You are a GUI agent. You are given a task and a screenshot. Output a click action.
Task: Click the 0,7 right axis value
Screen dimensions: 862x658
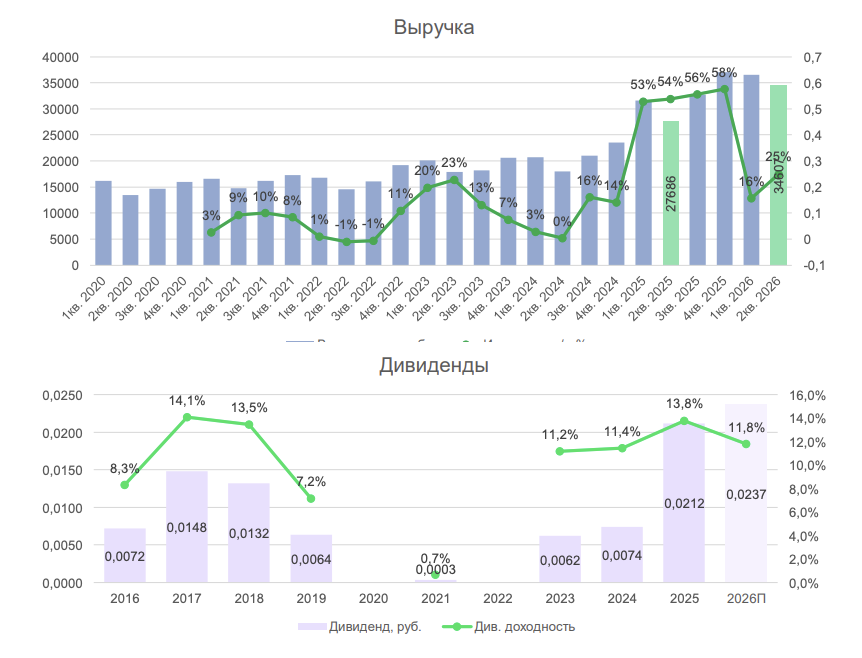pyautogui.click(x=813, y=57)
